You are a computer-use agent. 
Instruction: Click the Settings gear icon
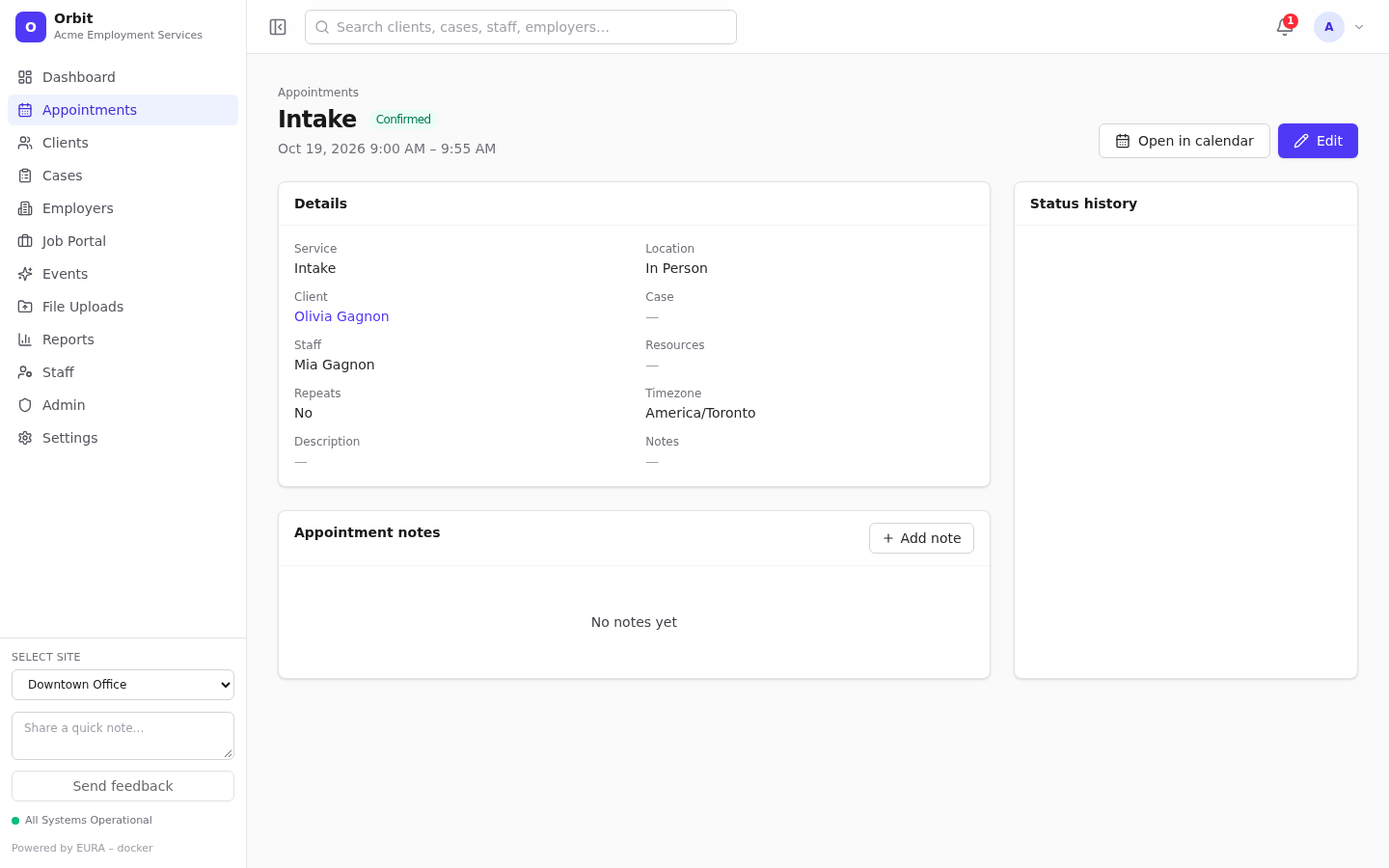pos(25,438)
